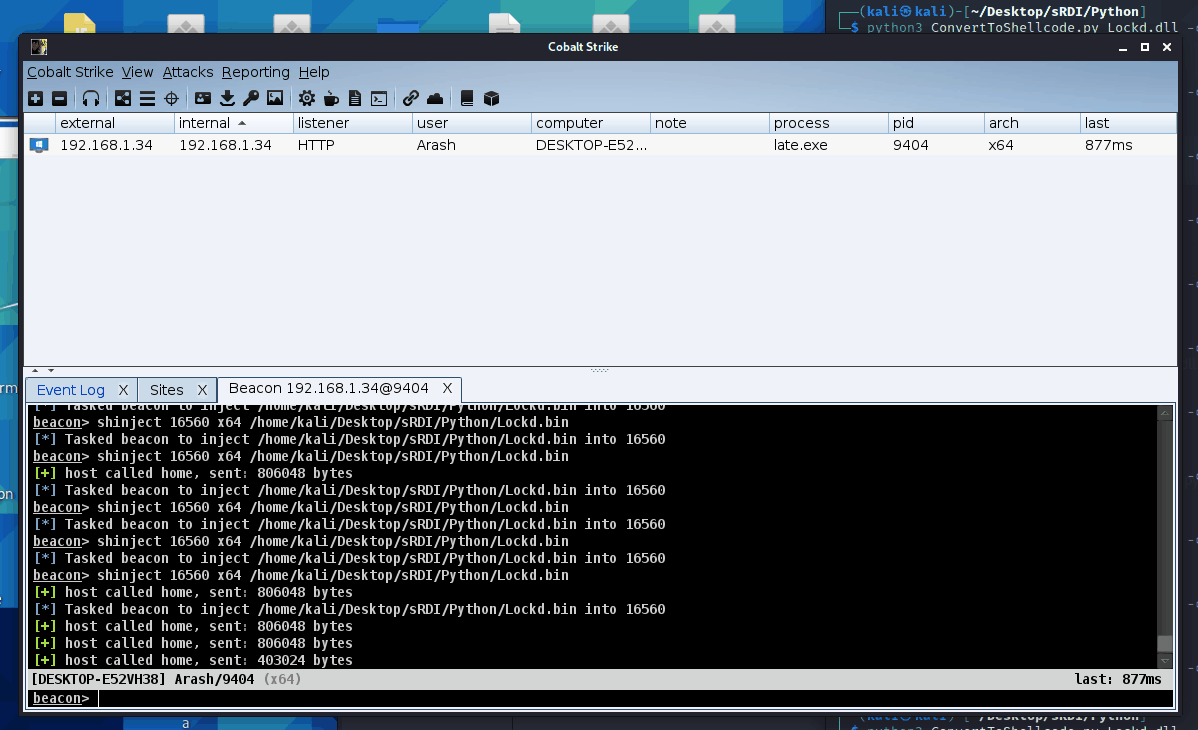Expand split pane with the down arrow
The height and width of the screenshot is (730, 1198).
(x=50, y=370)
